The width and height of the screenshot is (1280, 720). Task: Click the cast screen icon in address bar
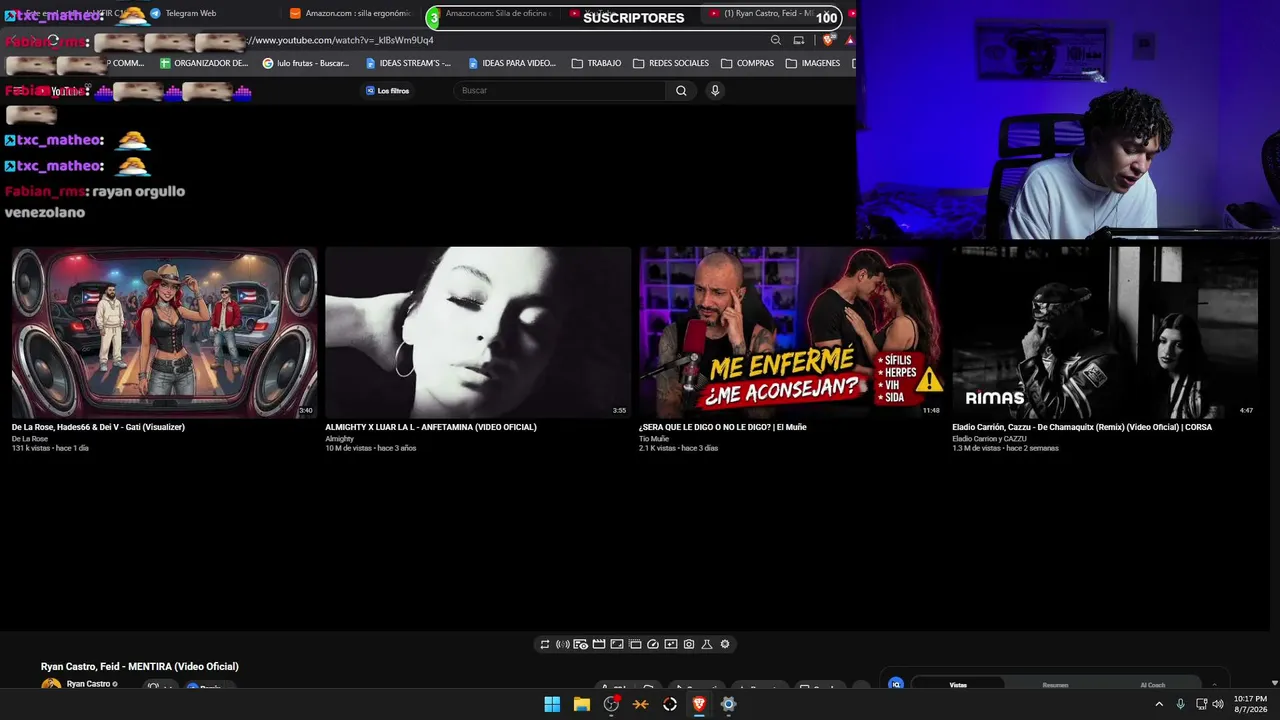click(x=799, y=40)
